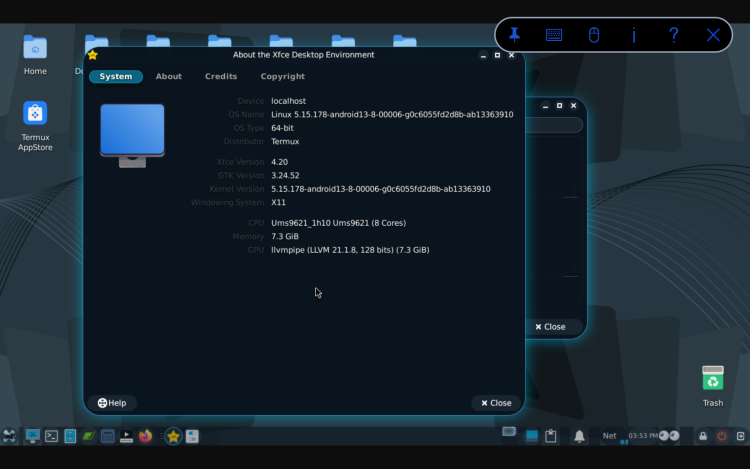Open the About tab
This screenshot has width=750, height=469.
[168, 76]
